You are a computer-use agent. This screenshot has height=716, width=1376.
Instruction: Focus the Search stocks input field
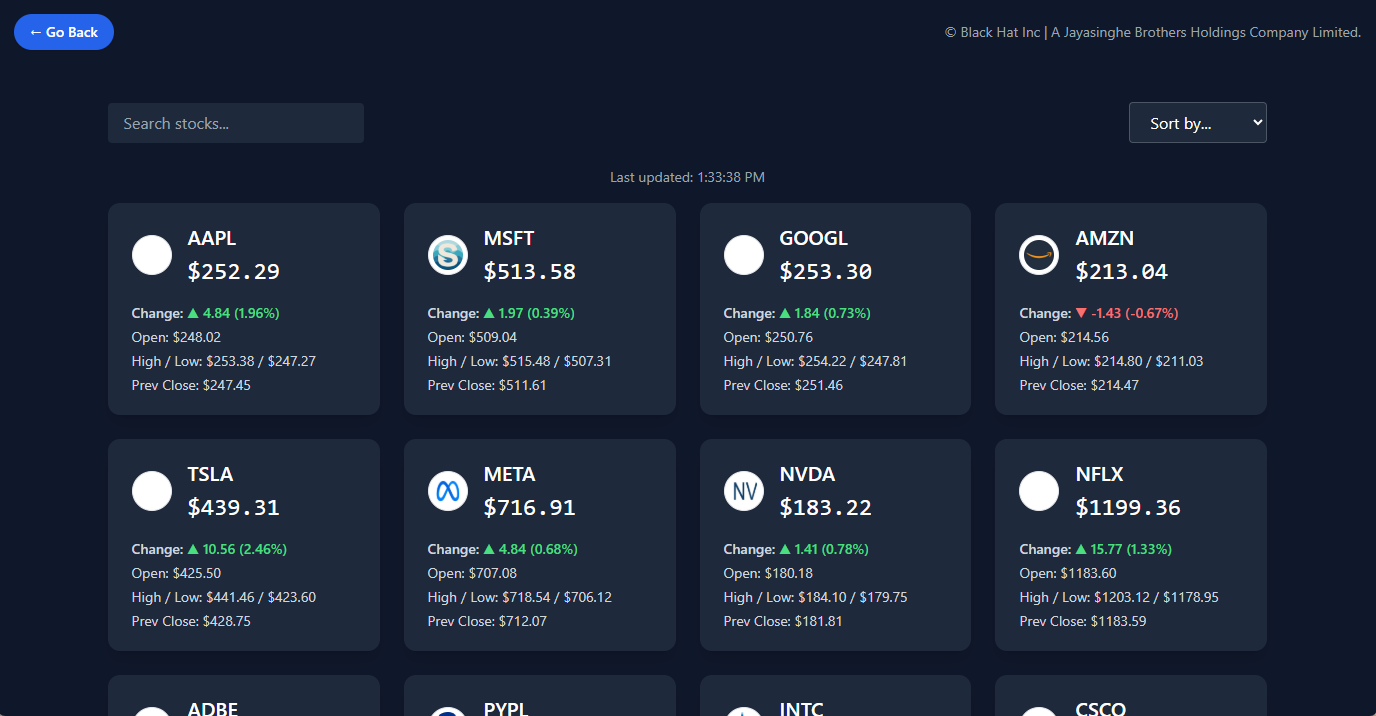tap(236, 123)
